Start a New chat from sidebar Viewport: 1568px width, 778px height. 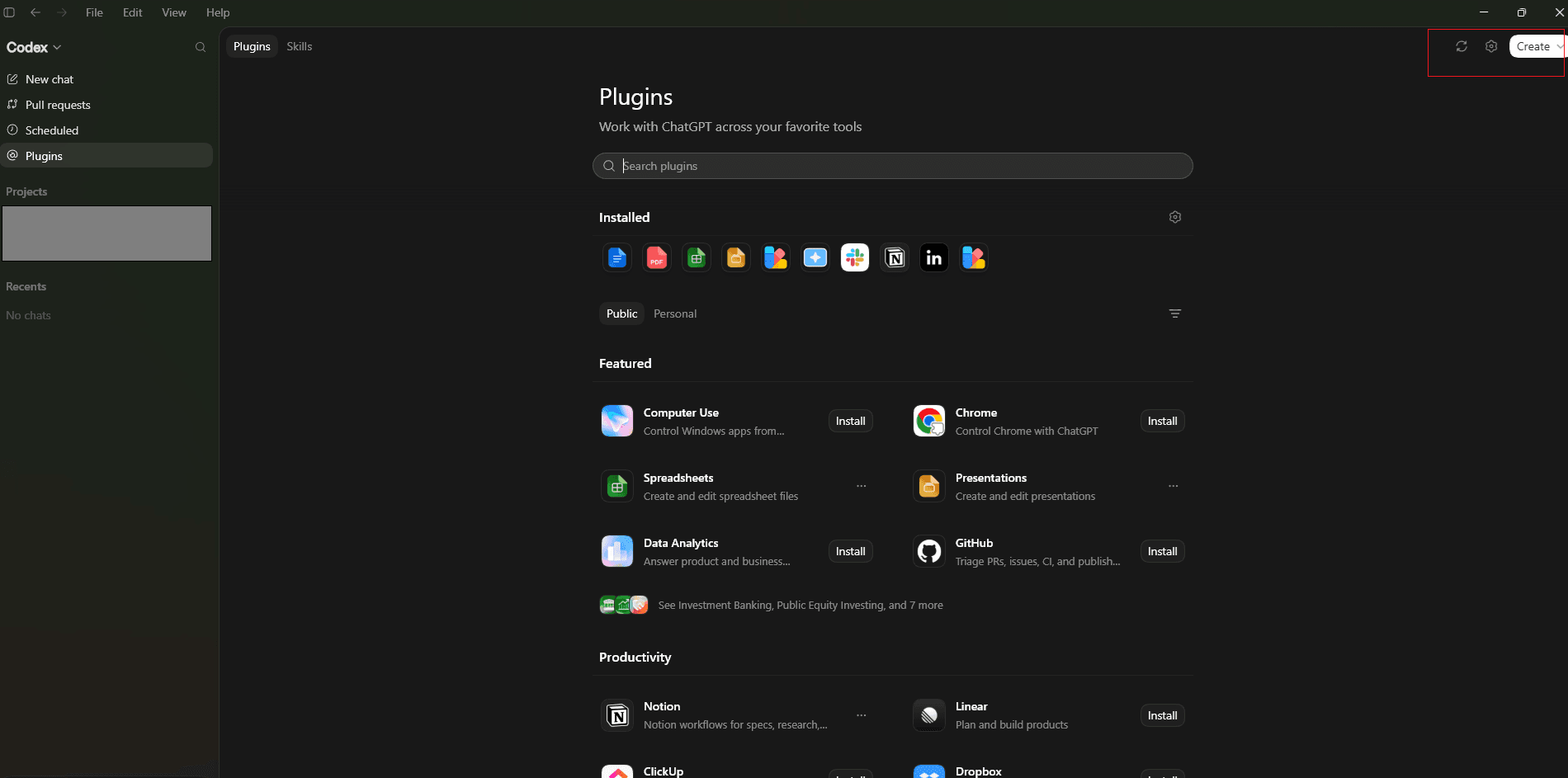[x=106, y=79]
